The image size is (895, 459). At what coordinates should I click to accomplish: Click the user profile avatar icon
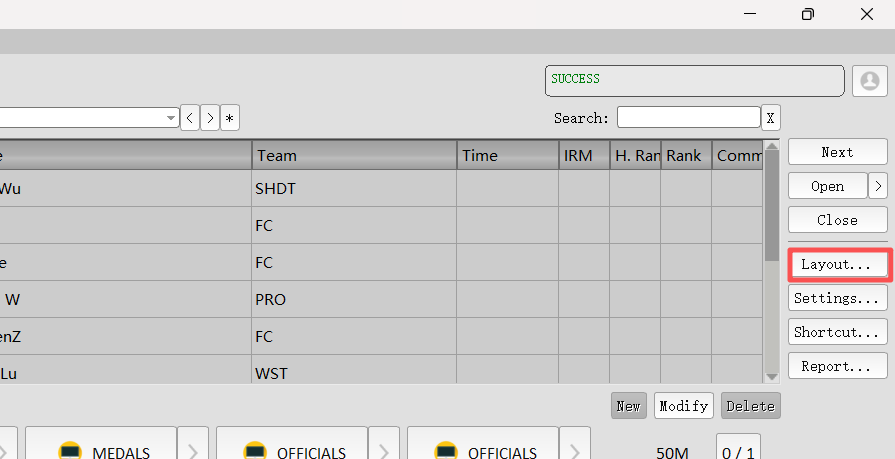click(869, 81)
